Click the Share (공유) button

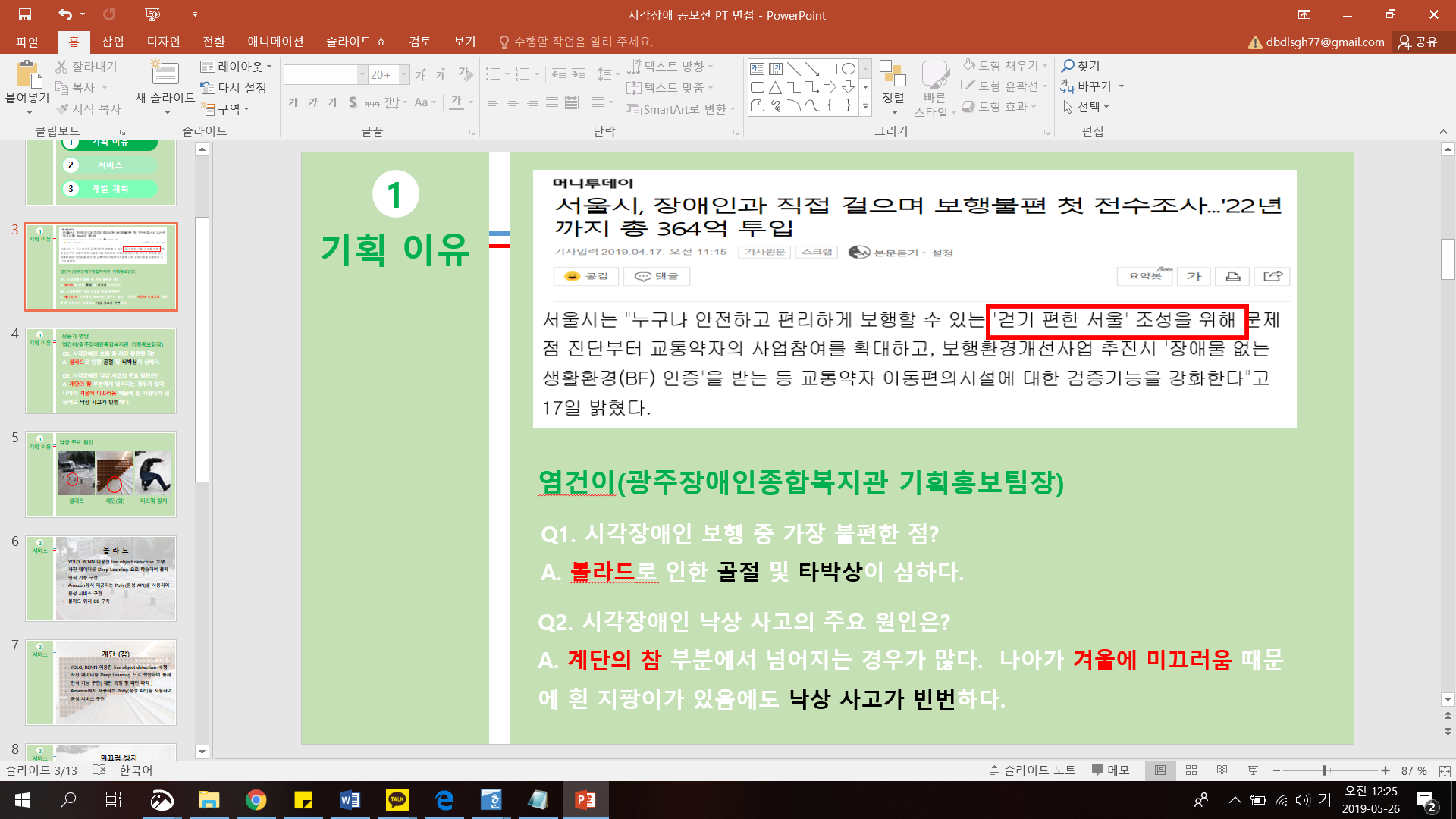click(1418, 42)
